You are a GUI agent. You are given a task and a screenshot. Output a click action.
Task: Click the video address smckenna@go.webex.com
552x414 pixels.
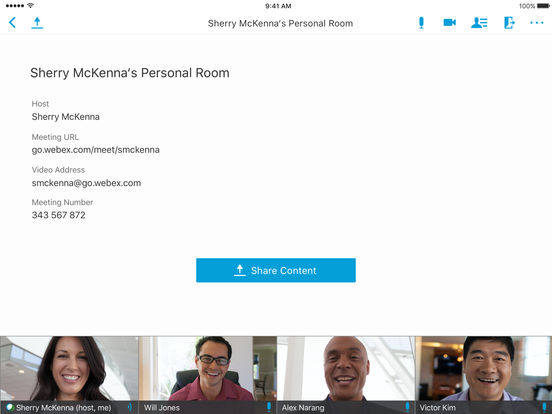coord(86,183)
